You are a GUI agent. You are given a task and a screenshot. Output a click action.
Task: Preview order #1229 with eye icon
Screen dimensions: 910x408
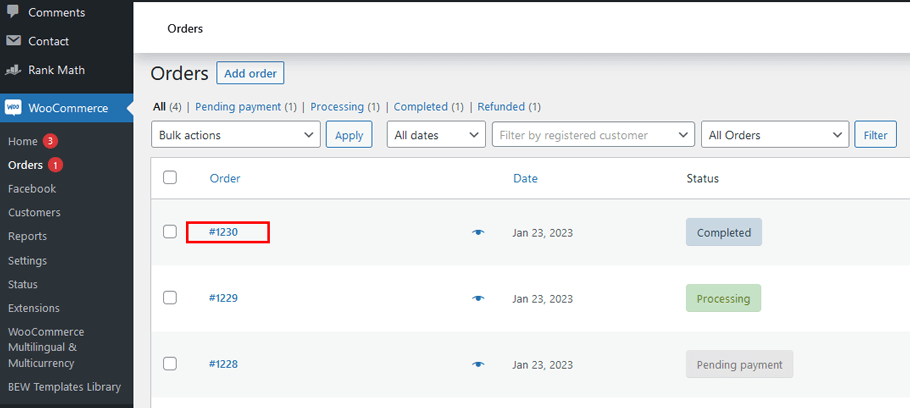tap(478, 298)
